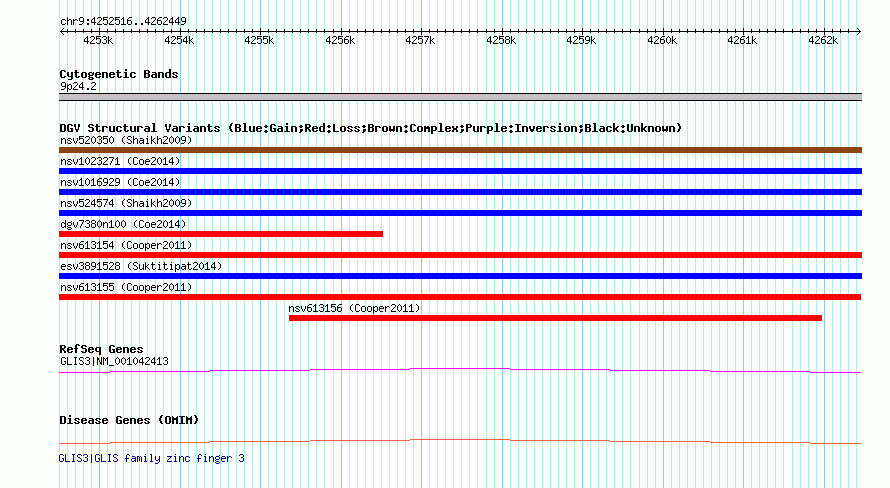This screenshot has width=890, height=488.
Task: Click the 9p24.2 band label
Action: pos(78,86)
